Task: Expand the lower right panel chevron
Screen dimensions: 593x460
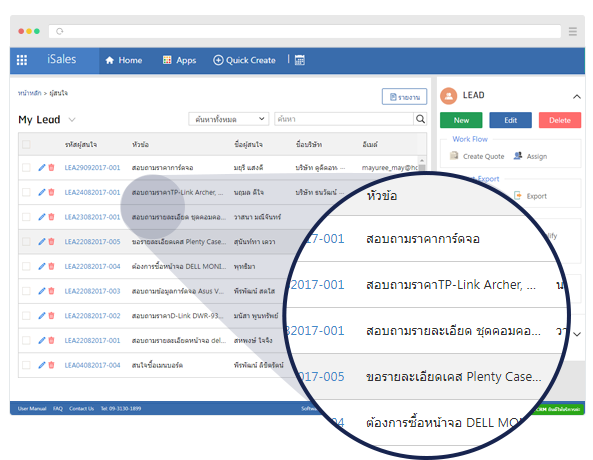Action: click(577, 334)
